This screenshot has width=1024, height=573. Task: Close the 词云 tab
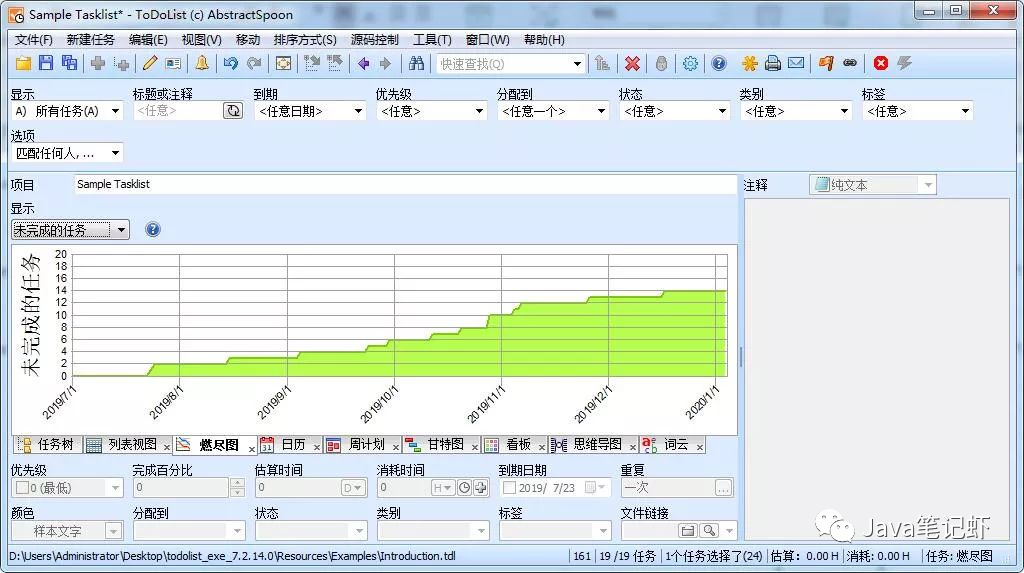699,447
